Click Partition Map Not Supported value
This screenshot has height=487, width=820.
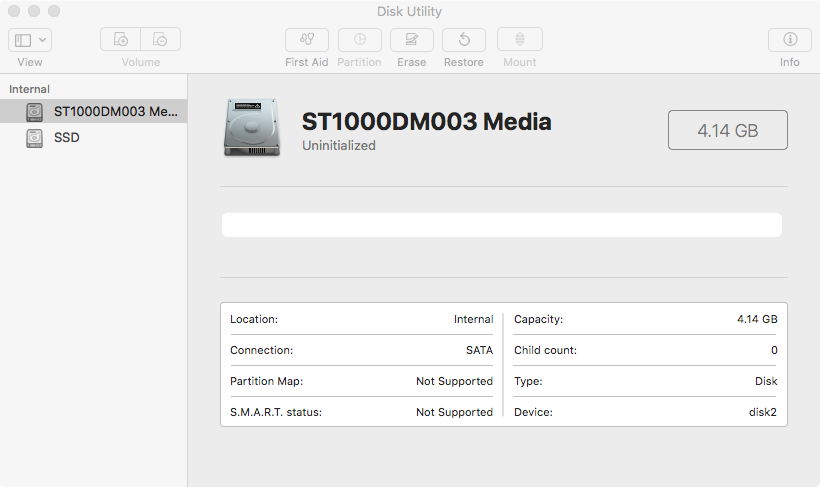(454, 381)
